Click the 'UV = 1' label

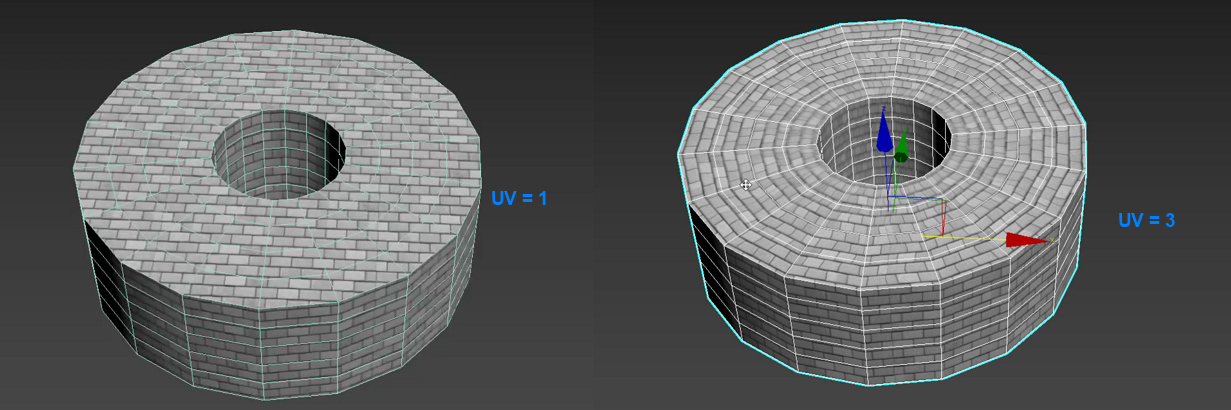[x=519, y=199]
